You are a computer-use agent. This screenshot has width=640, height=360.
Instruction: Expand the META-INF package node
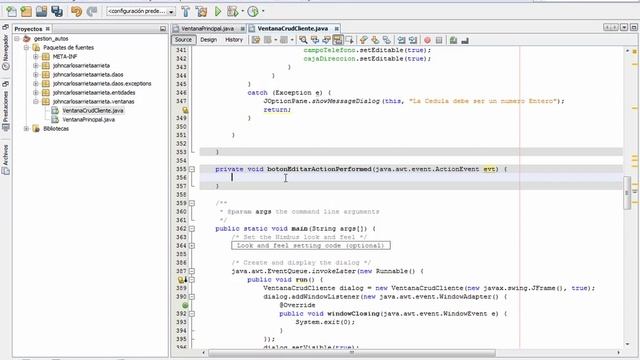[x=36, y=57]
